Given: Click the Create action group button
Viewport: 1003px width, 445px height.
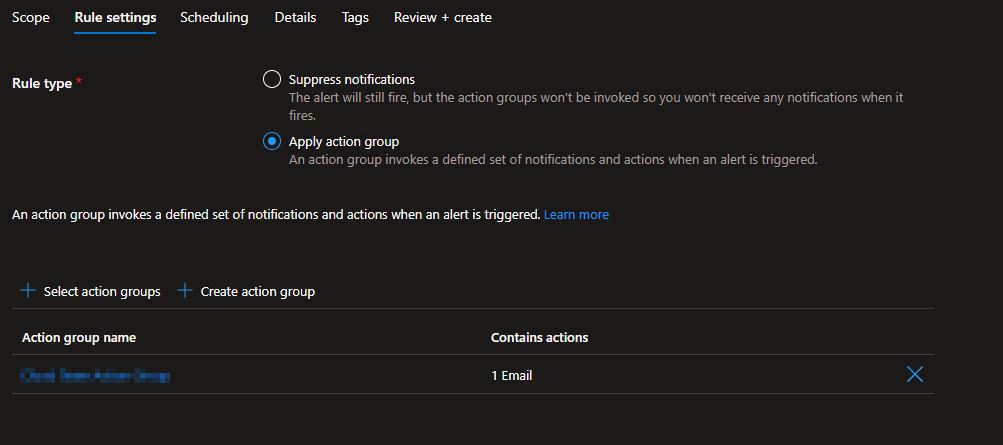Looking at the screenshot, I should coord(246,292).
